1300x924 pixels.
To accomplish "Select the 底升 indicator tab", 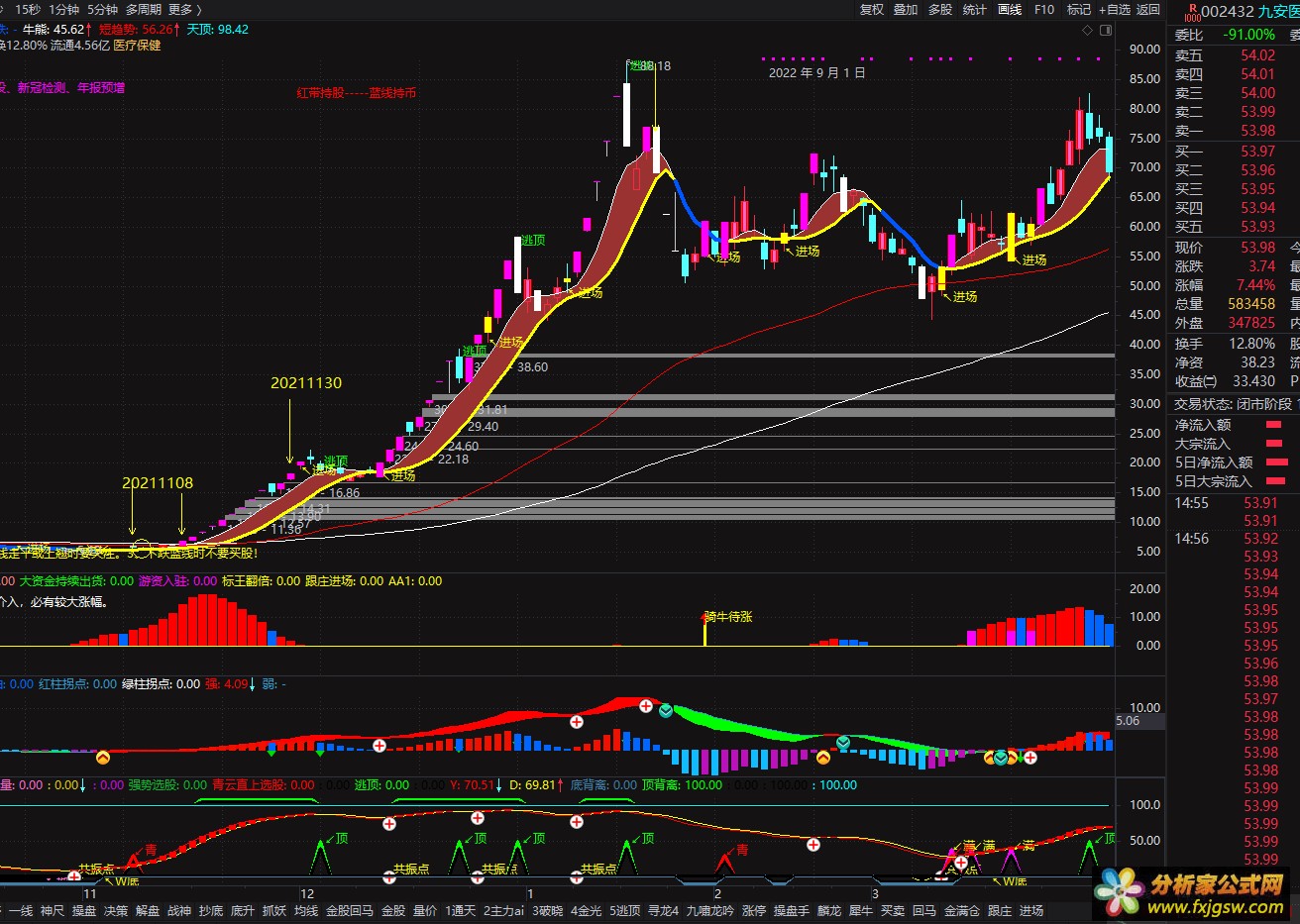I will coord(243,911).
